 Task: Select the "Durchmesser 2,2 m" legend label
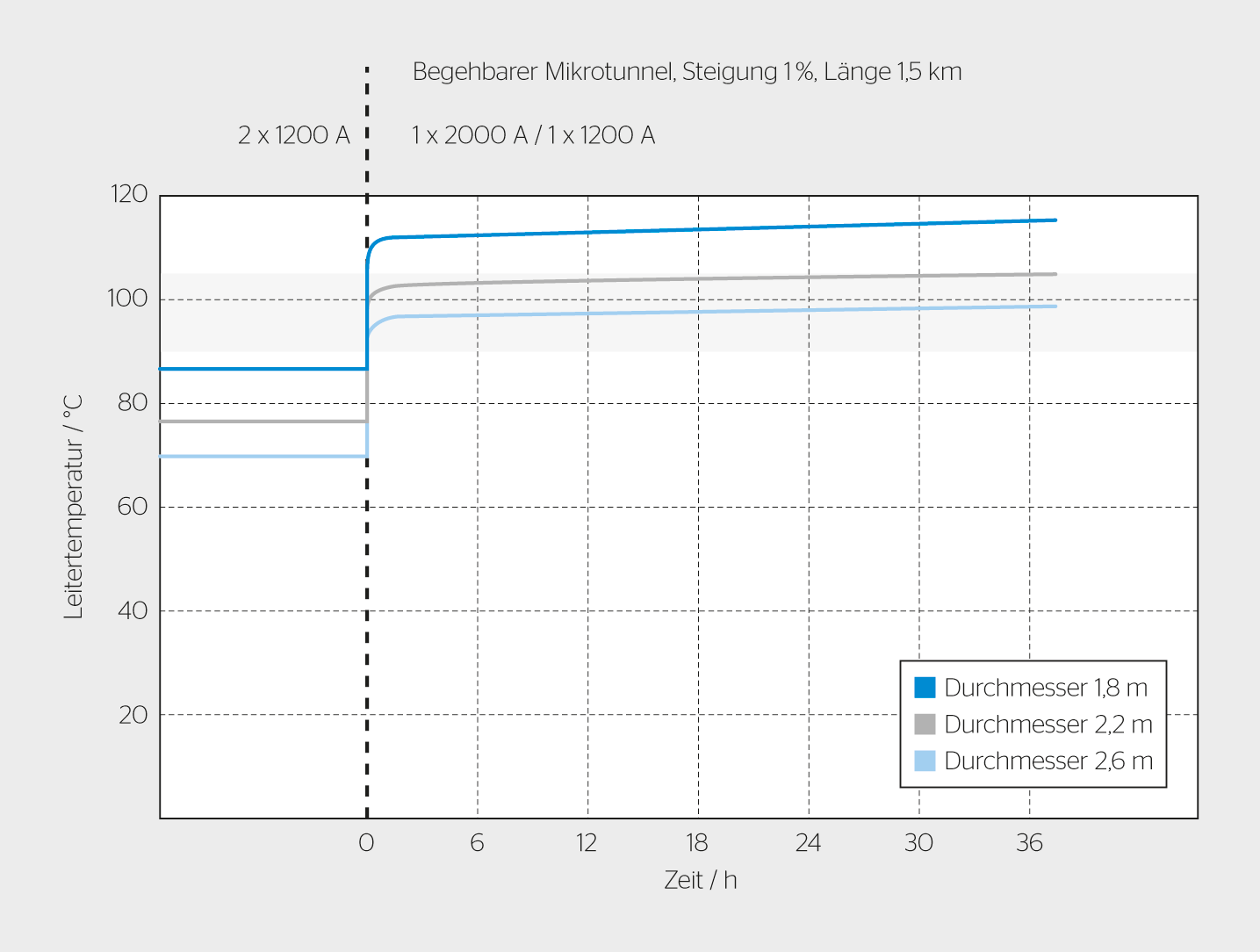click(x=1048, y=725)
